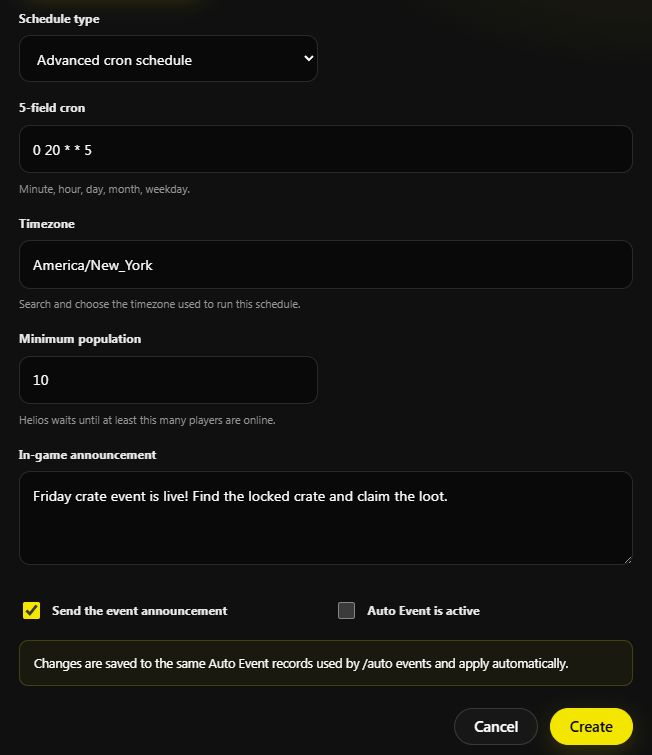The image size is (652, 755).
Task: Grab the textarea resize handle
Action: point(627,560)
